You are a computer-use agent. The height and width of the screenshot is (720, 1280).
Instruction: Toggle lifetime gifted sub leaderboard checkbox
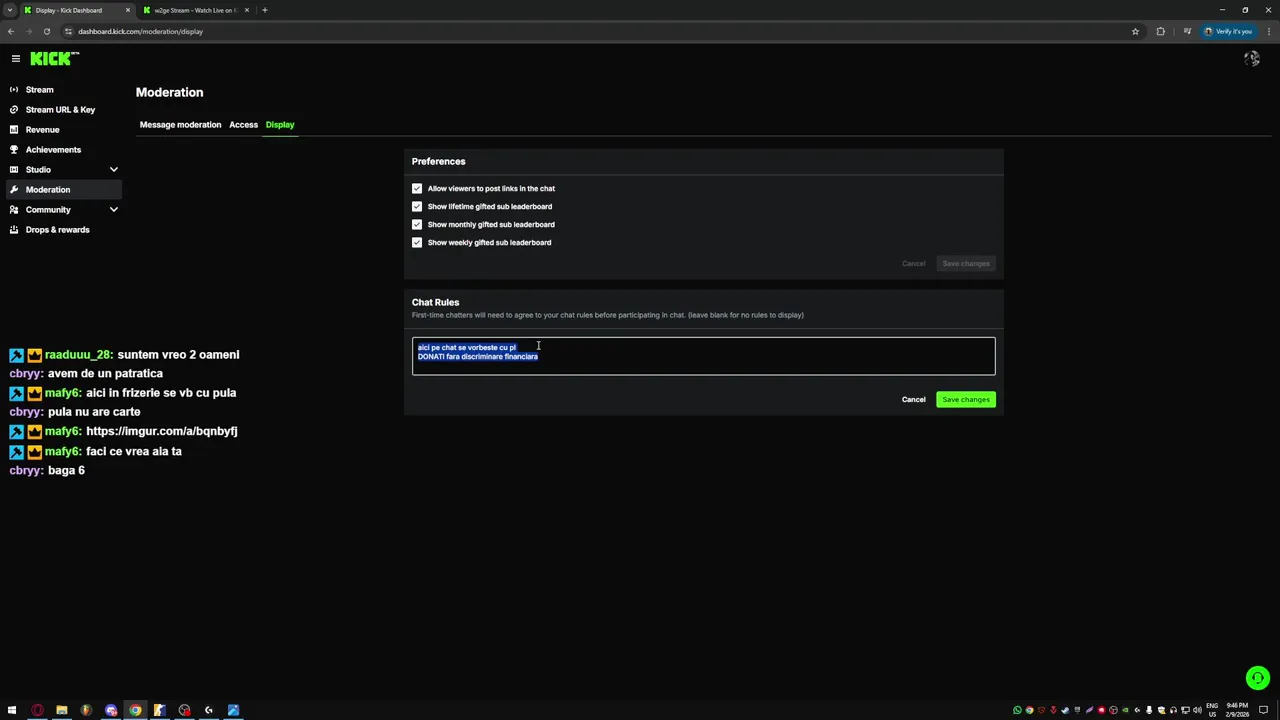click(417, 206)
